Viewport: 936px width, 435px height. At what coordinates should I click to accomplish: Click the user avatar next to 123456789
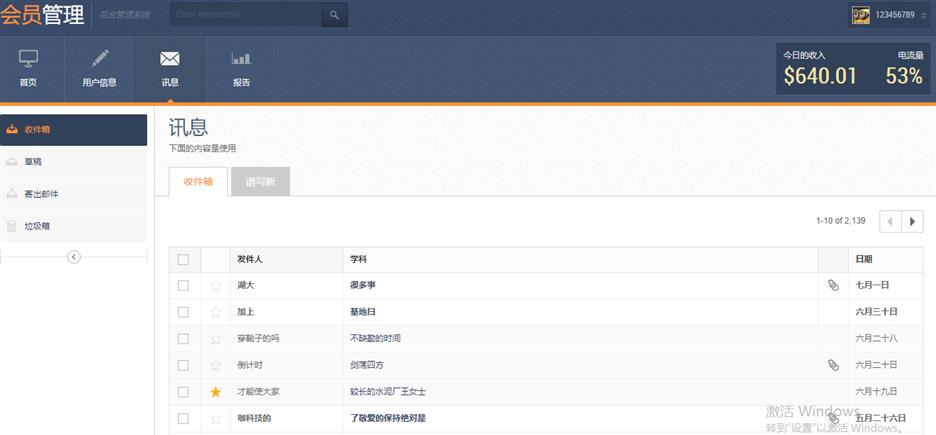click(x=860, y=15)
